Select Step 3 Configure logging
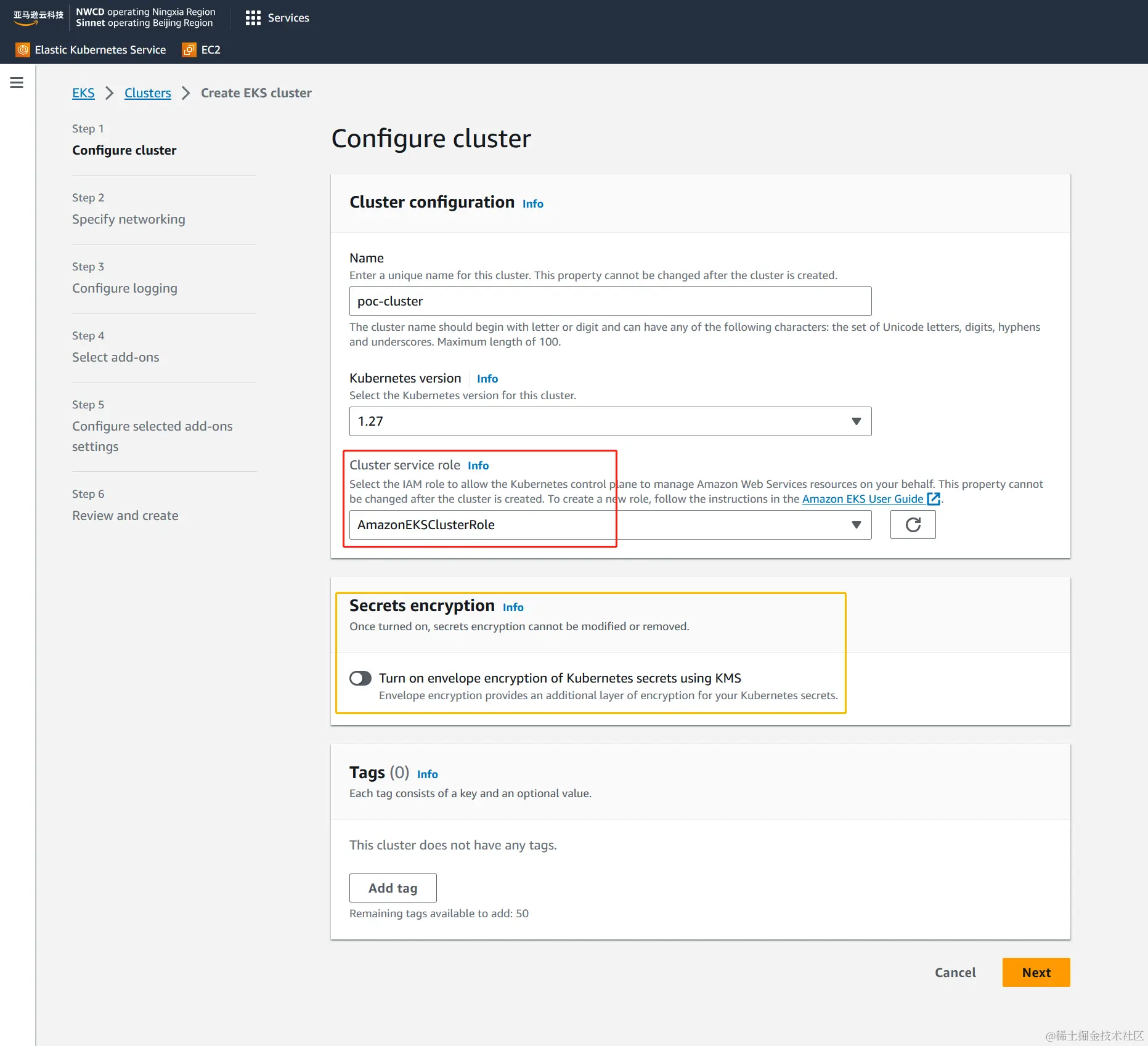This screenshot has height=1046, width=1148. click(125, 288)
